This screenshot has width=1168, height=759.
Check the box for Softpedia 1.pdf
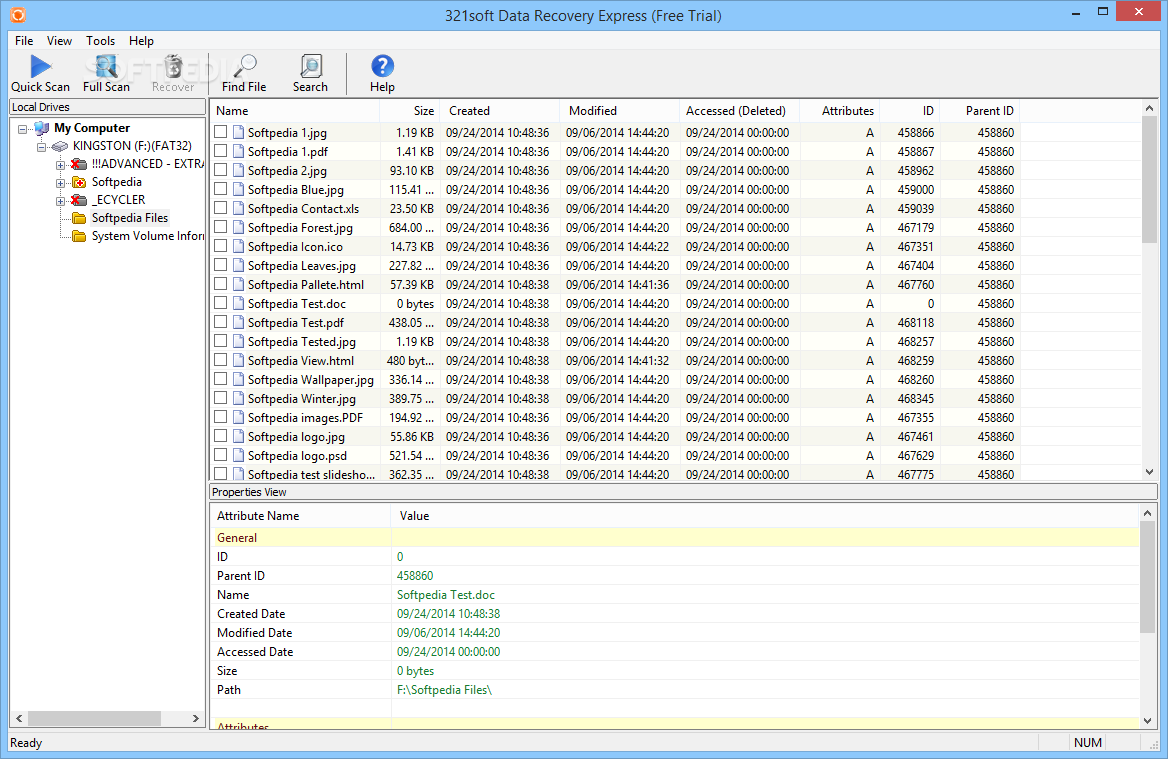click(220, 151)
